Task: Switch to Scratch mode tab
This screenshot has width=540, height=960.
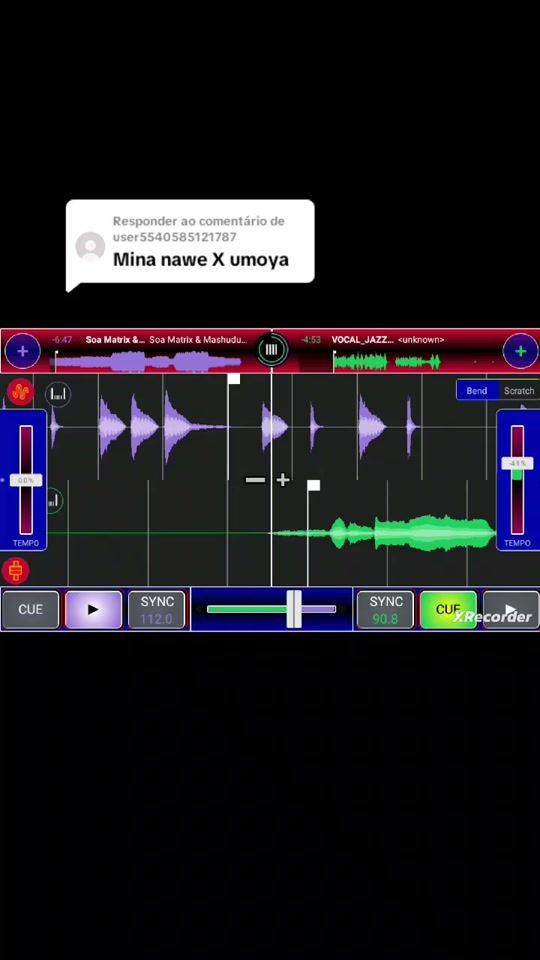Action: [x=519, y=391]
